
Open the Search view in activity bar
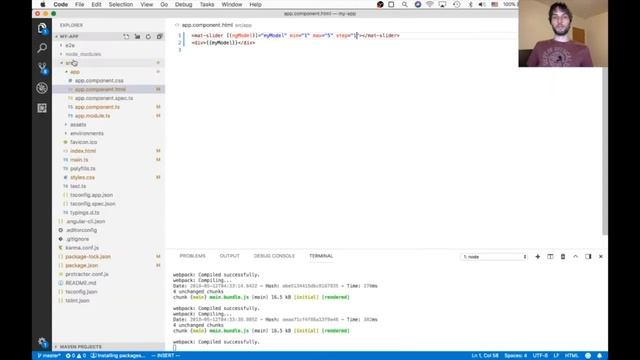coord(42,48)
